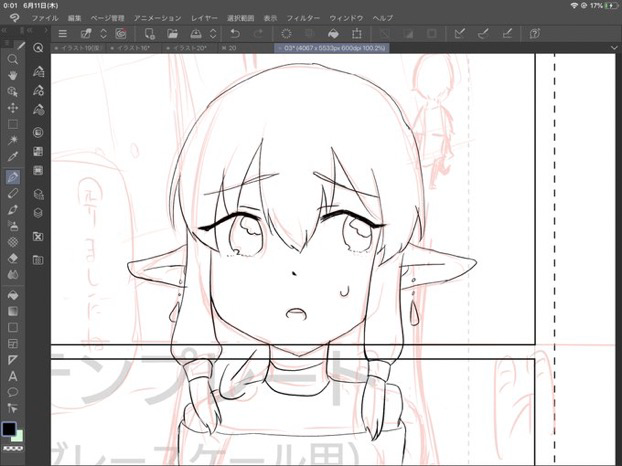Open the Quick Access palette icon
Viewport: 622px width, 466px height.
[38, 48]
